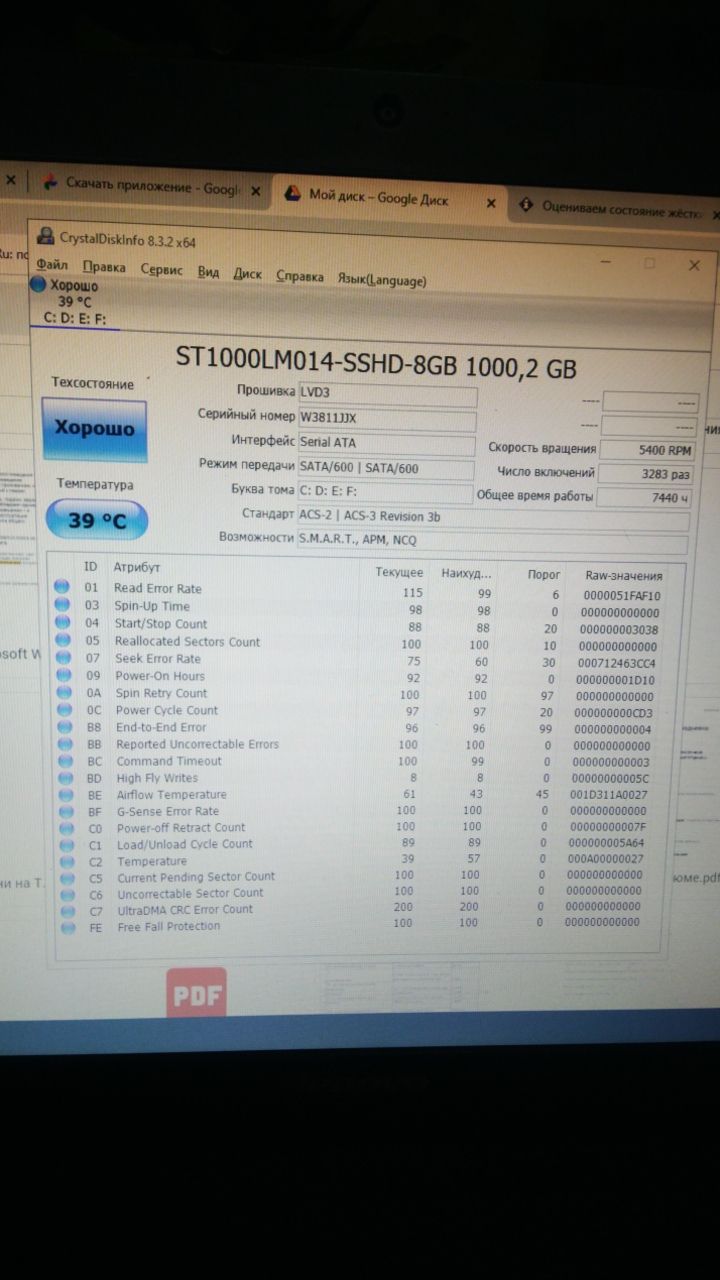The width and height of the screenshot is (720, 1280).
Task: Click the red PDF file icon behind the window
Action: pos(196,993)
